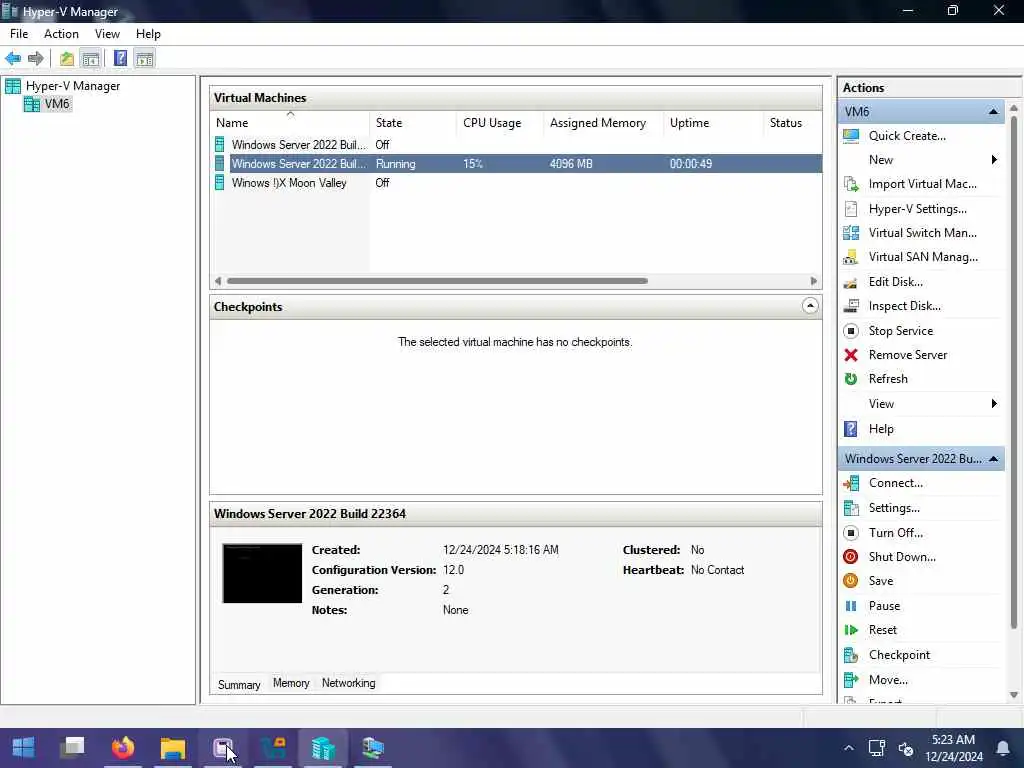Sort by the CPU Usage column header
Screen dimensions: 1024x768
[500, 123]
